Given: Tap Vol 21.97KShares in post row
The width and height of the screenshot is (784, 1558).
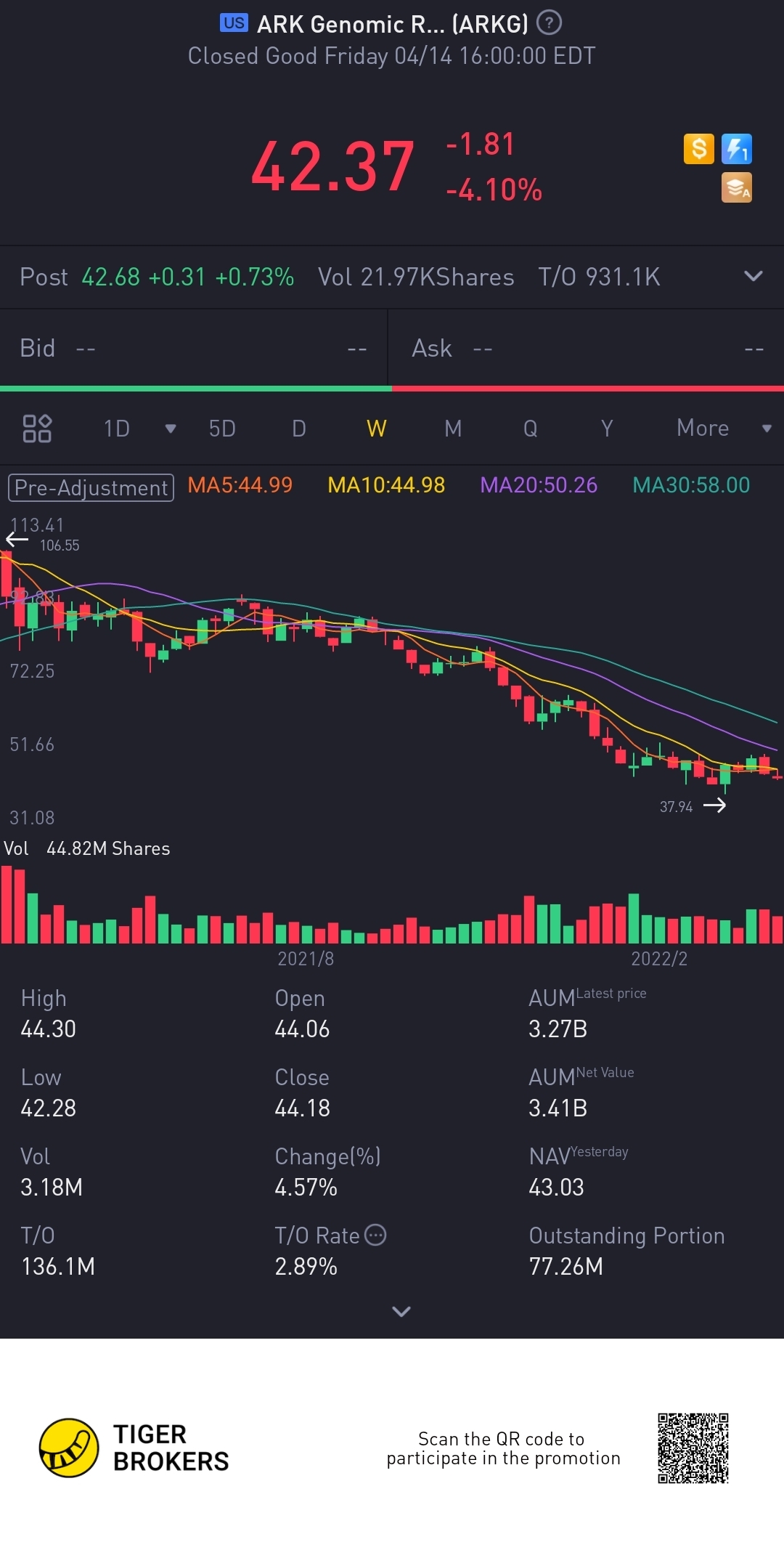Looking at the screenshot, I should coord(416,277).
